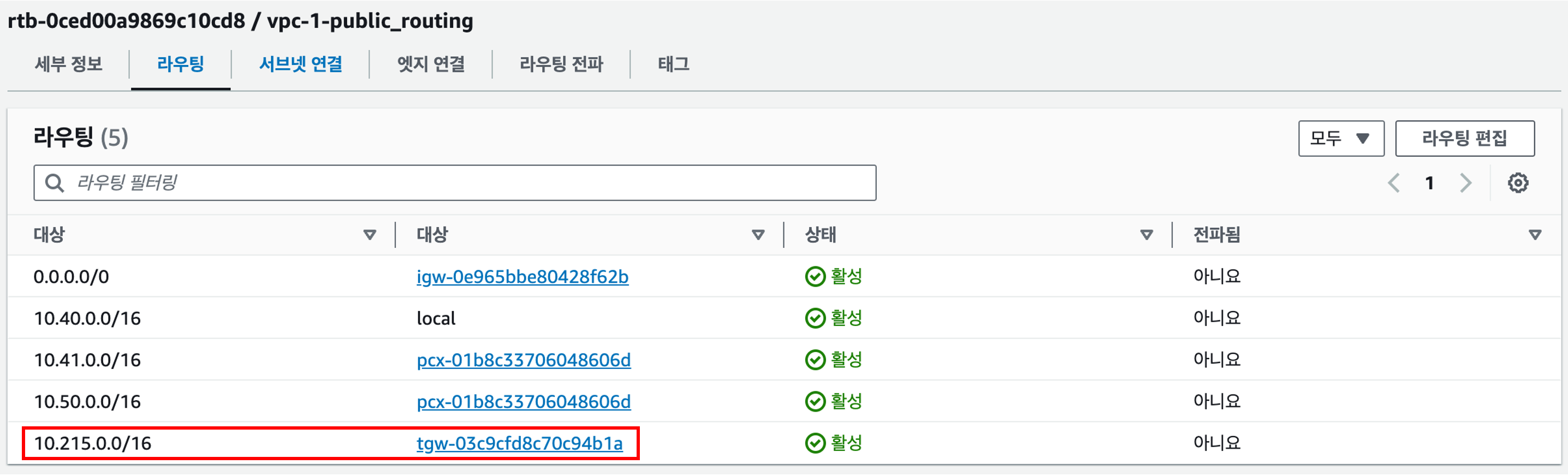This screenshot has width=1568, height=476.
Task: Open the 태그 tab
Action: coord(673,64)
